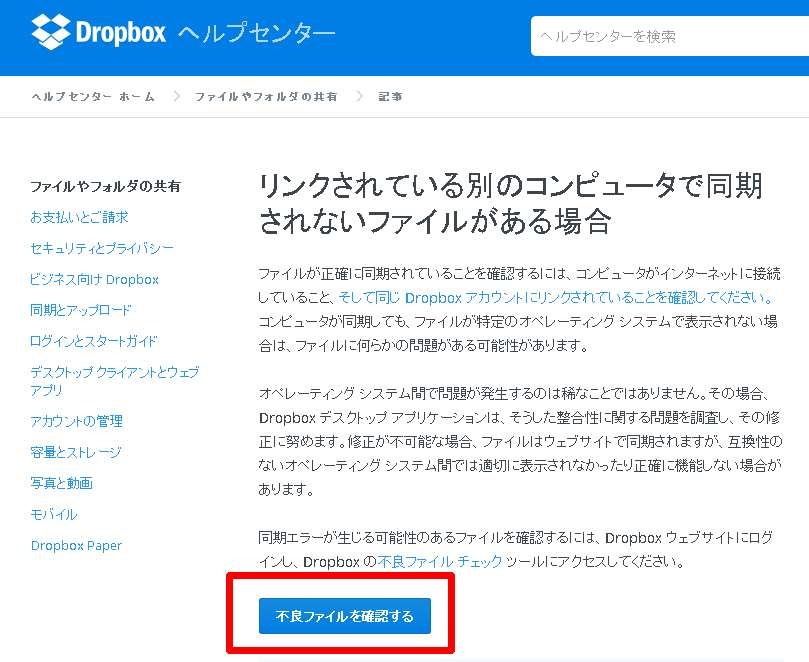Open セキュリティとプライバシー sidebar category
Viewport: 809px width, 662px height.
coord(102,248)
